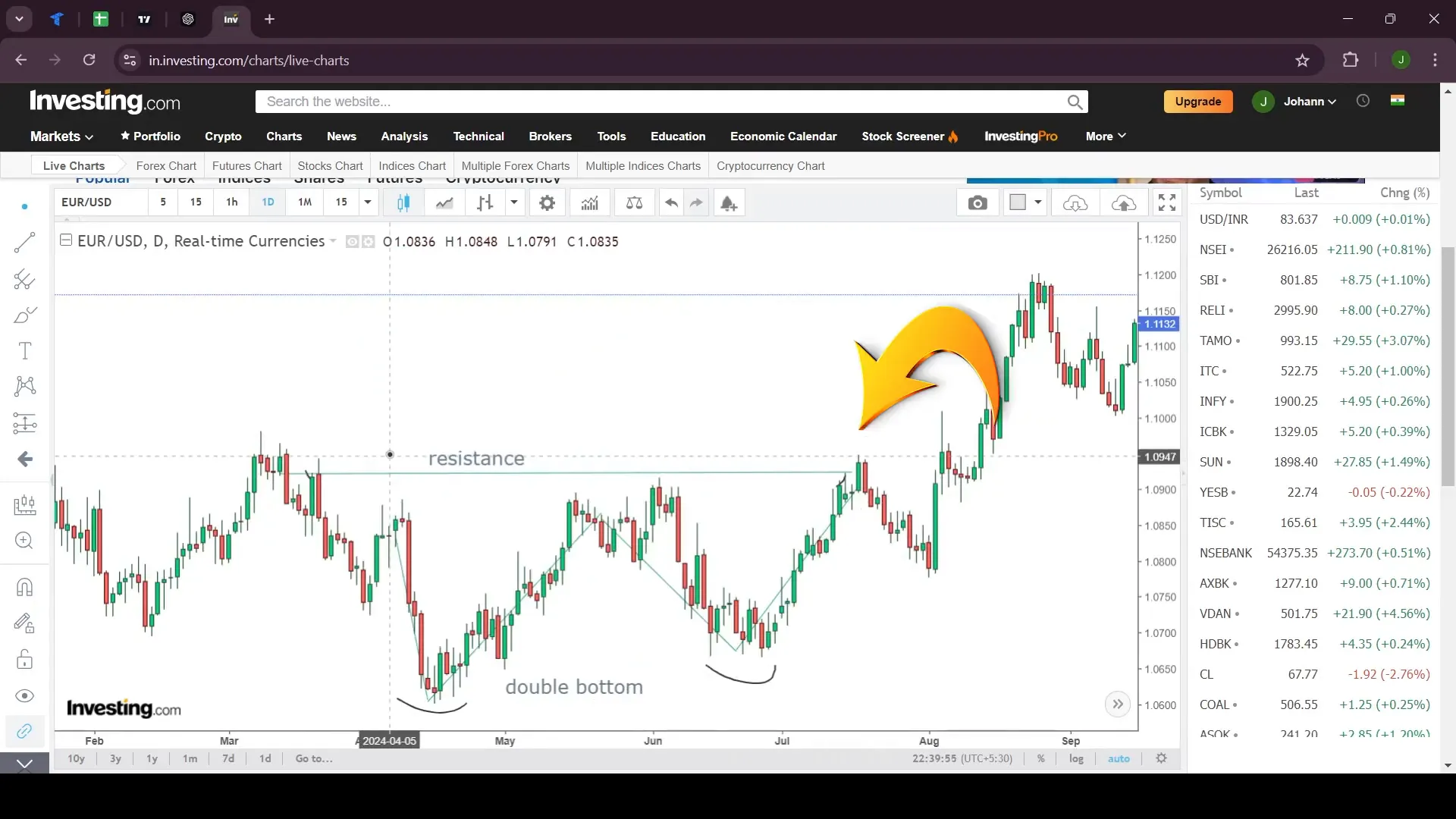Select the 1h timeframe
The image size is (1456, 819).
click(x=231, y=202)
